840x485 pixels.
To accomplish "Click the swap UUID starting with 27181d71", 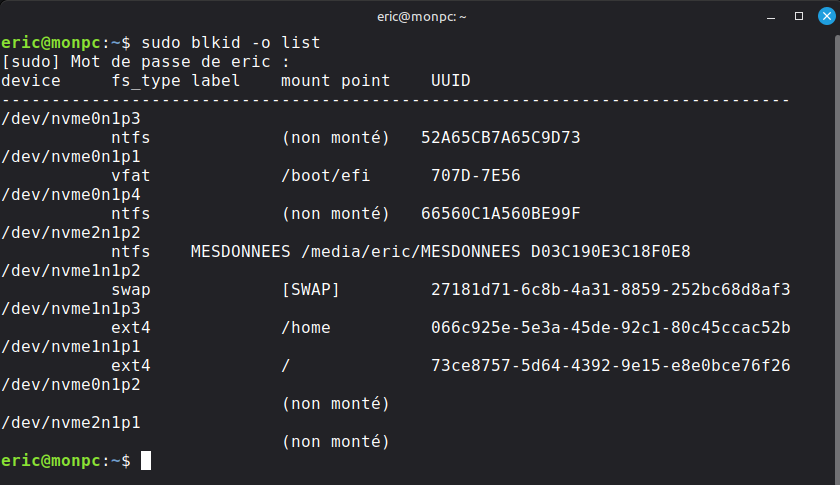I will (x=610, y=289).
